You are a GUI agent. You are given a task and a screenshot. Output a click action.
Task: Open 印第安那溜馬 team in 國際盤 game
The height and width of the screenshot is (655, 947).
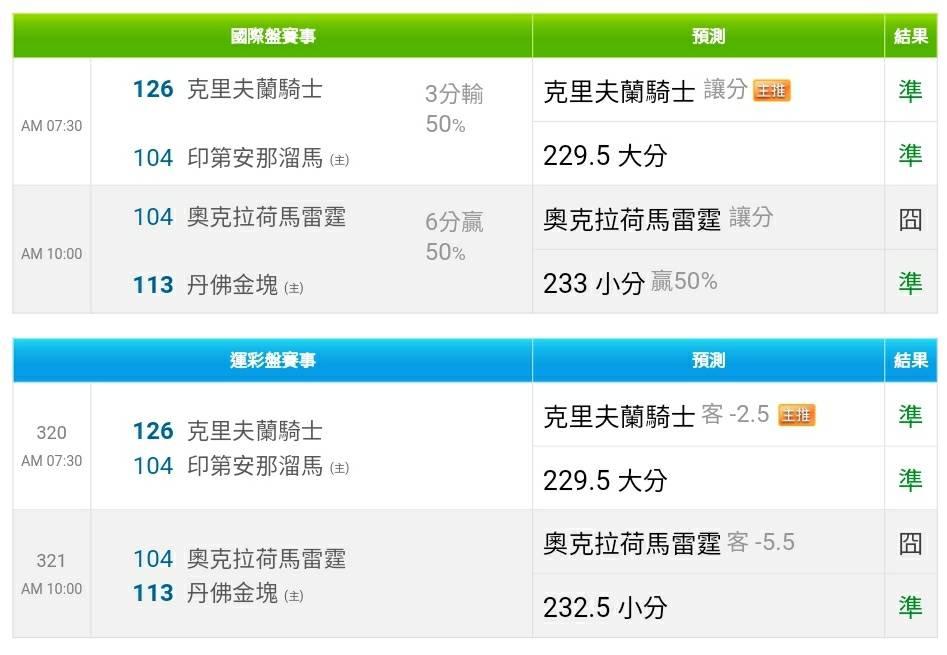point(254,158)
